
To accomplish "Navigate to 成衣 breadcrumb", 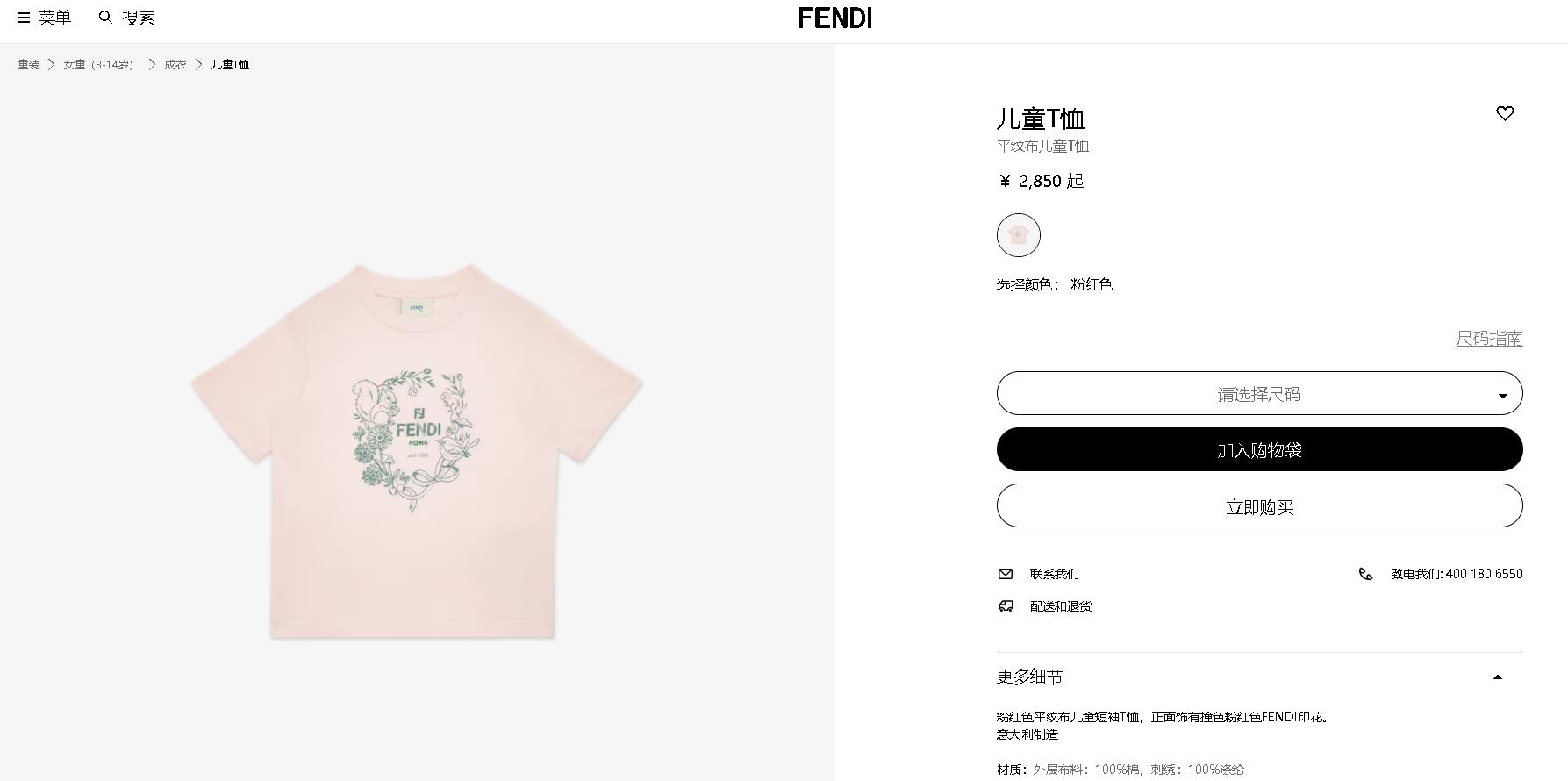I will (x=175, y=65).
